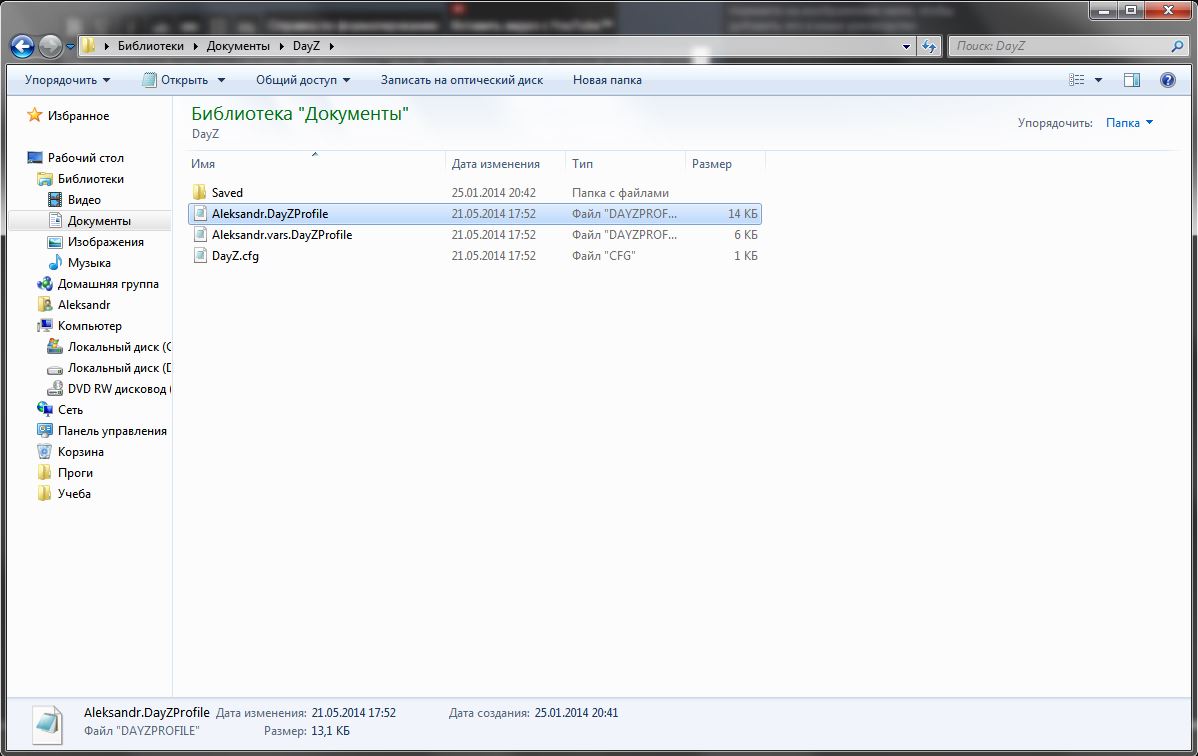The image size is (1198, 756).
Task: Click the folder icon in the address bar
Action: (89, 46)
